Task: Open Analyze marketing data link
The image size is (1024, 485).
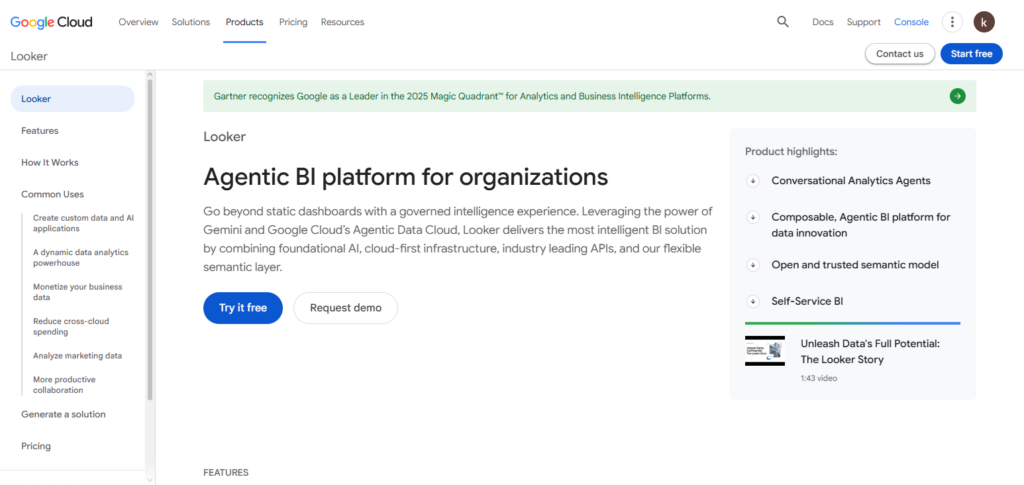Action: pyautogui.click(x=78, y=356)
